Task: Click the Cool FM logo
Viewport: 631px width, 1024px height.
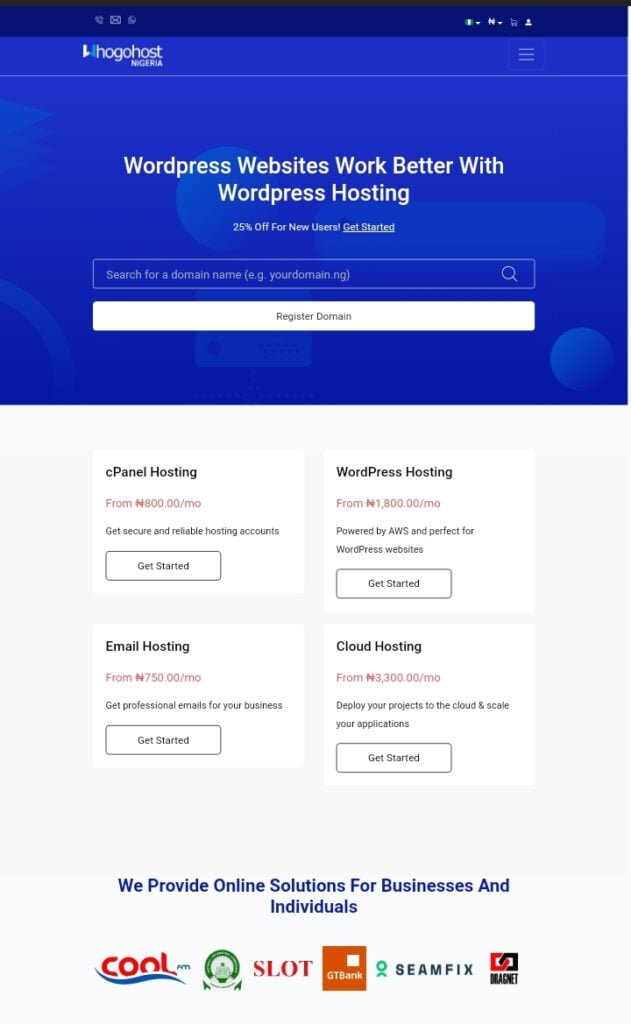Action: point(141,968)
